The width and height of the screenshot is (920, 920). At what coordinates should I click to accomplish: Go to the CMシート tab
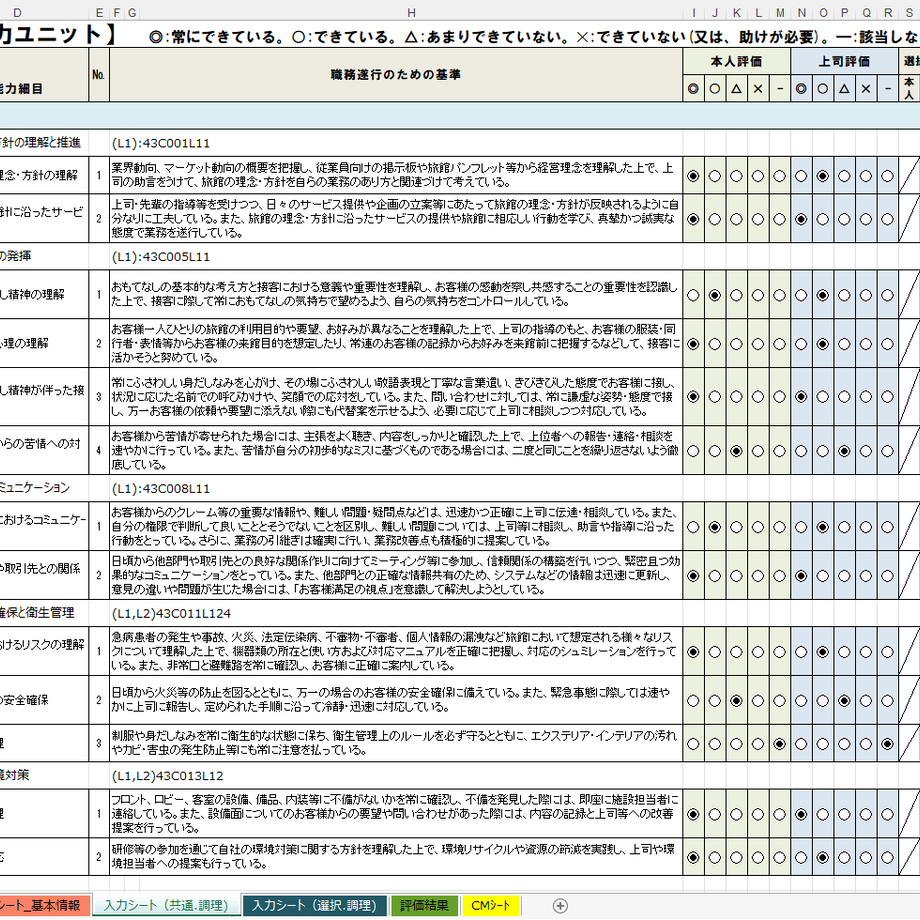pos(491,905)
